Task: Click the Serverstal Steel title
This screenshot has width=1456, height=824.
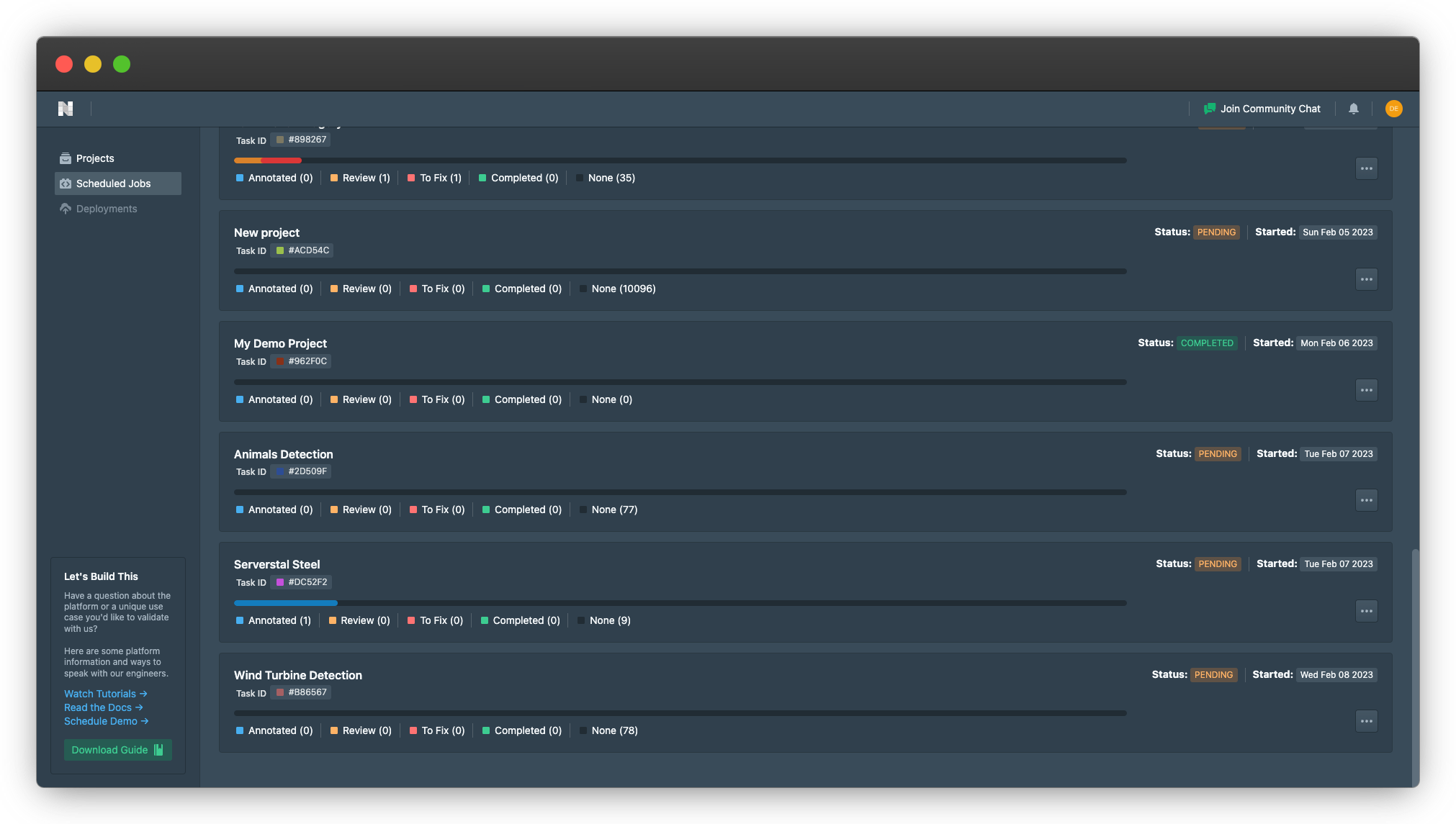Action: [x=277, y=564]
